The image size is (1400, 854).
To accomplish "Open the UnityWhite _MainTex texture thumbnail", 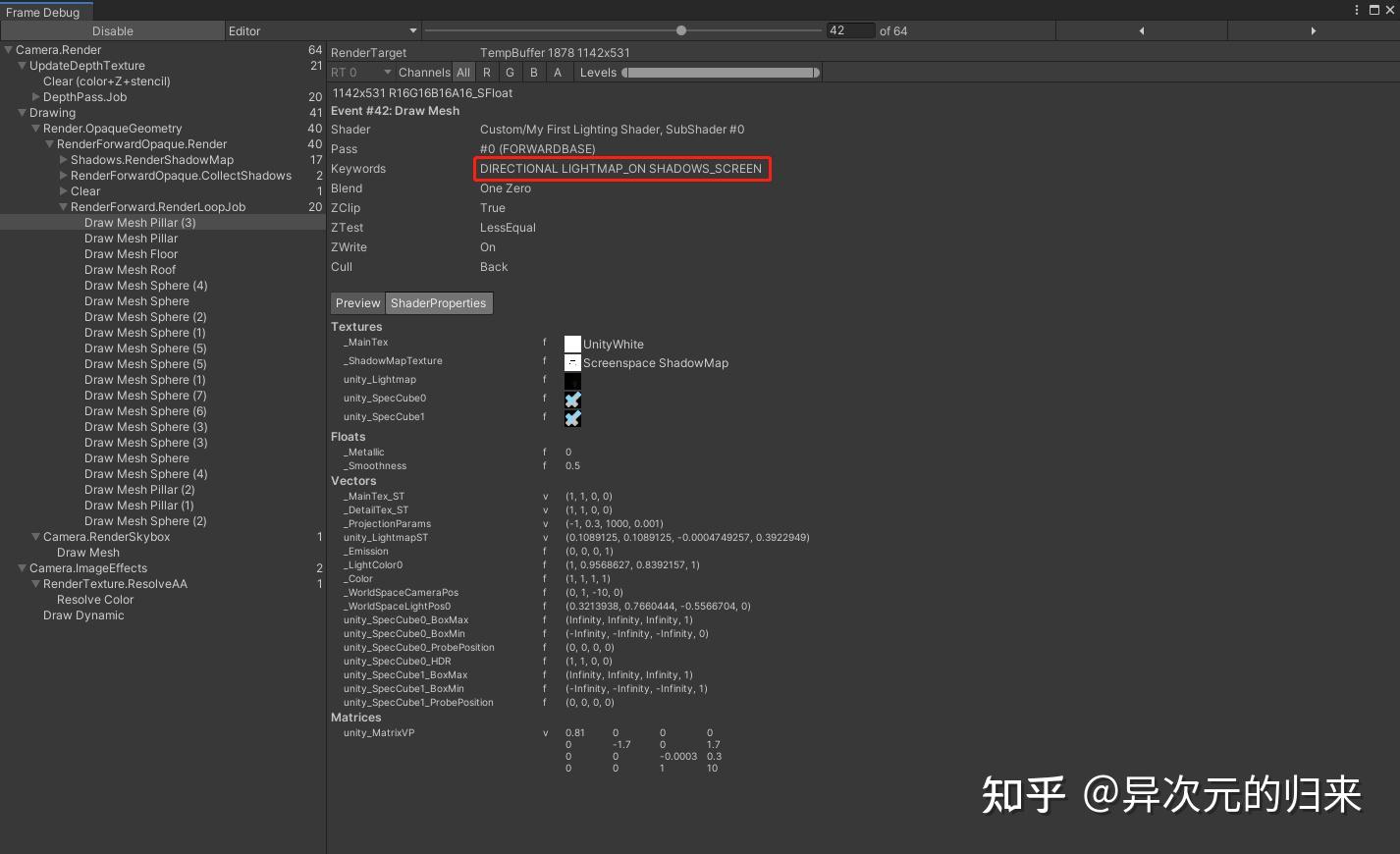I will point(572,343).
